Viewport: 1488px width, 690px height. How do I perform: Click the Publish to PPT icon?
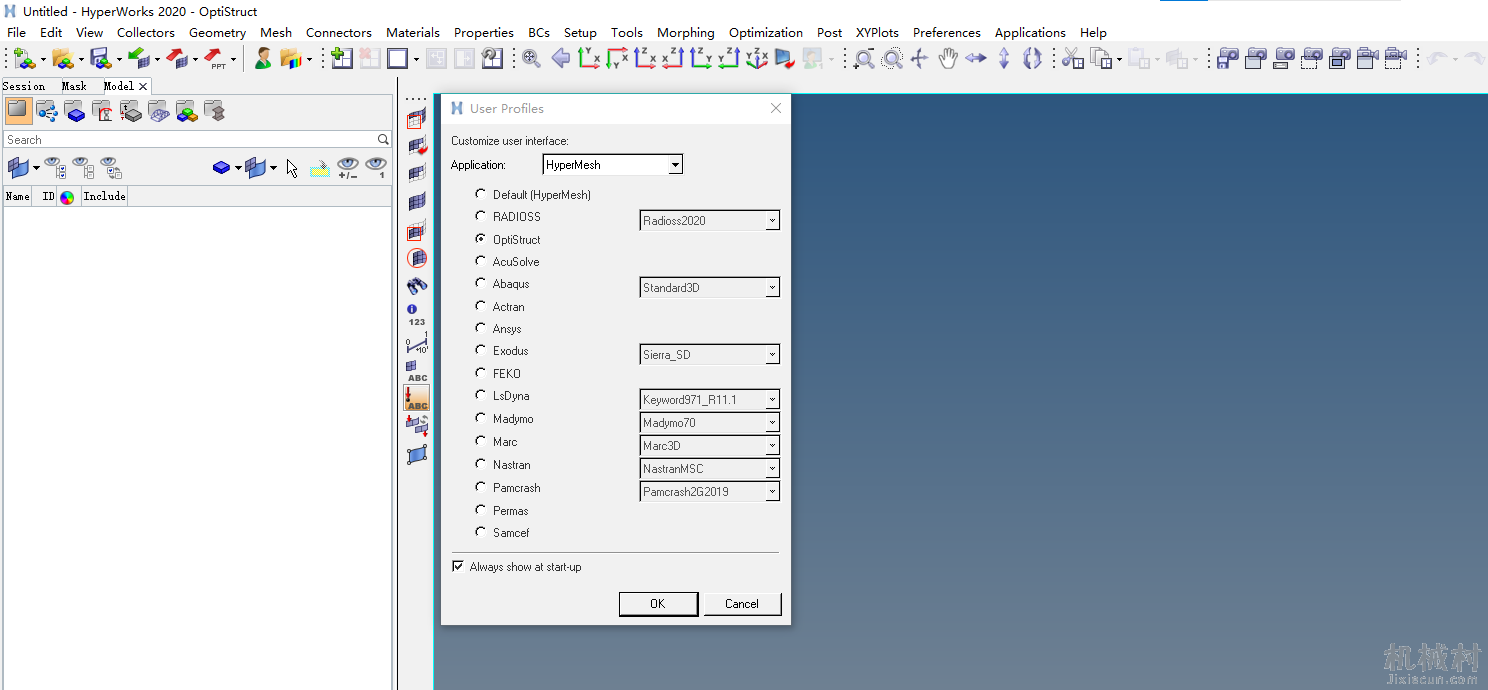tap(216, 59)
